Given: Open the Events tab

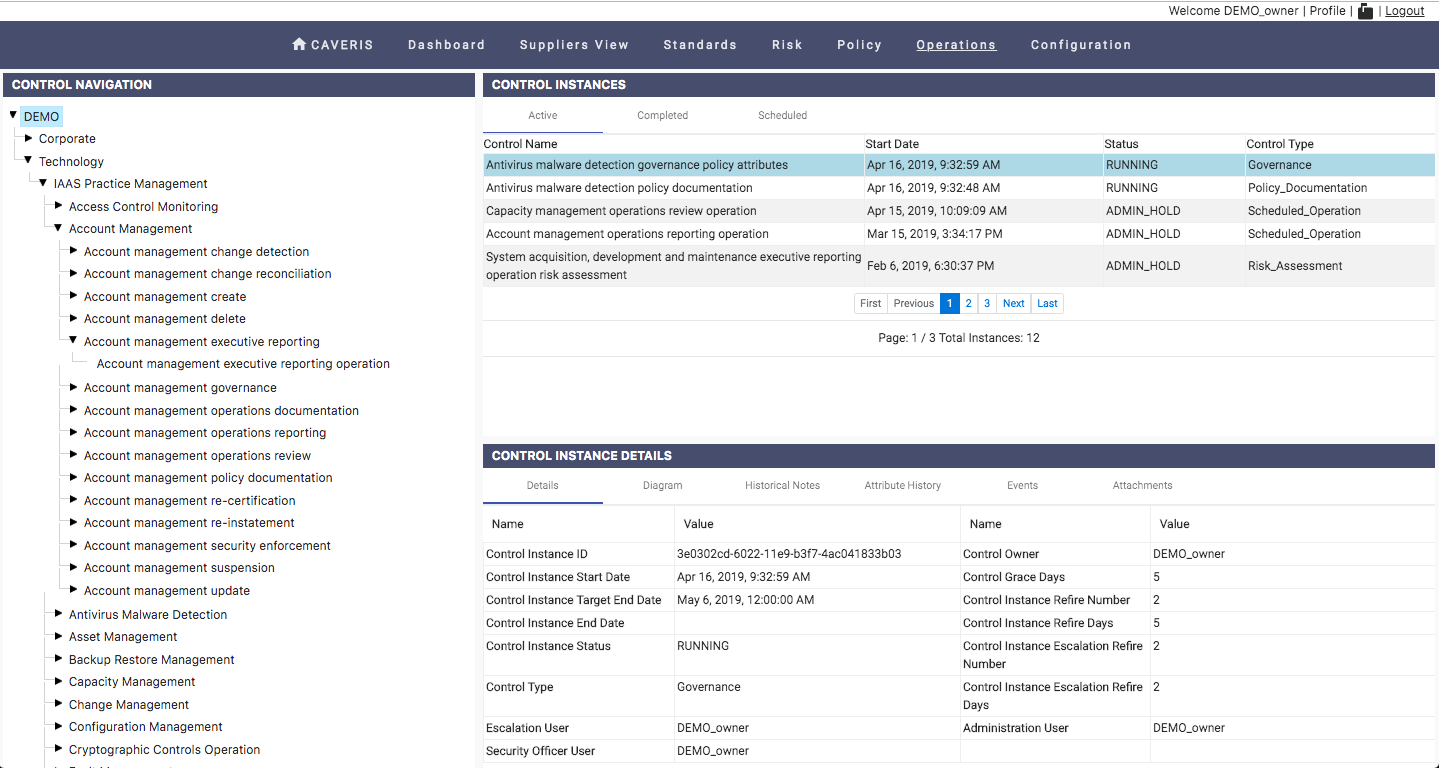Looking at the screenshot, I should (1022, 485).
